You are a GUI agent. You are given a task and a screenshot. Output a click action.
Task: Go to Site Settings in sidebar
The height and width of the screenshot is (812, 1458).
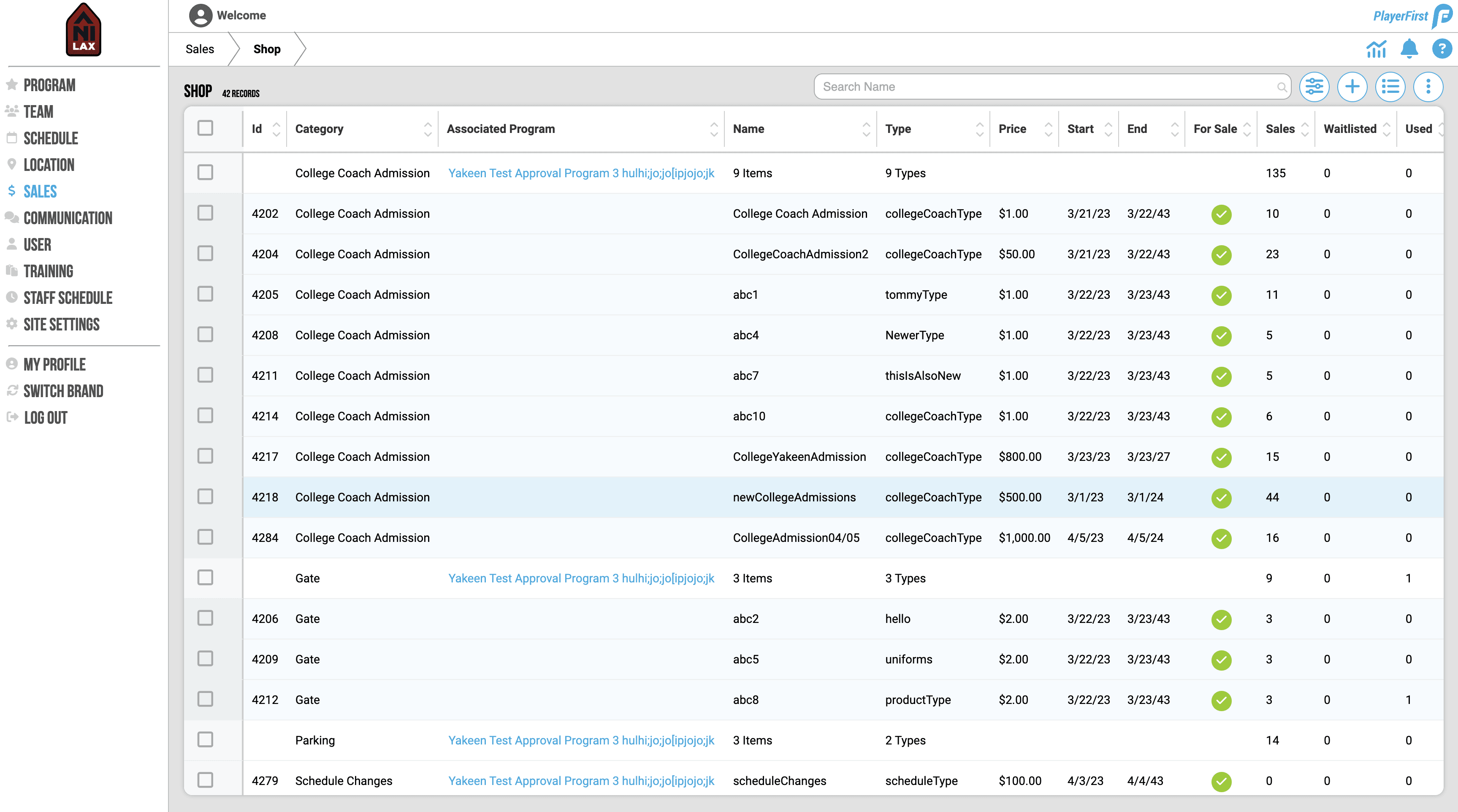pos(61,324)
